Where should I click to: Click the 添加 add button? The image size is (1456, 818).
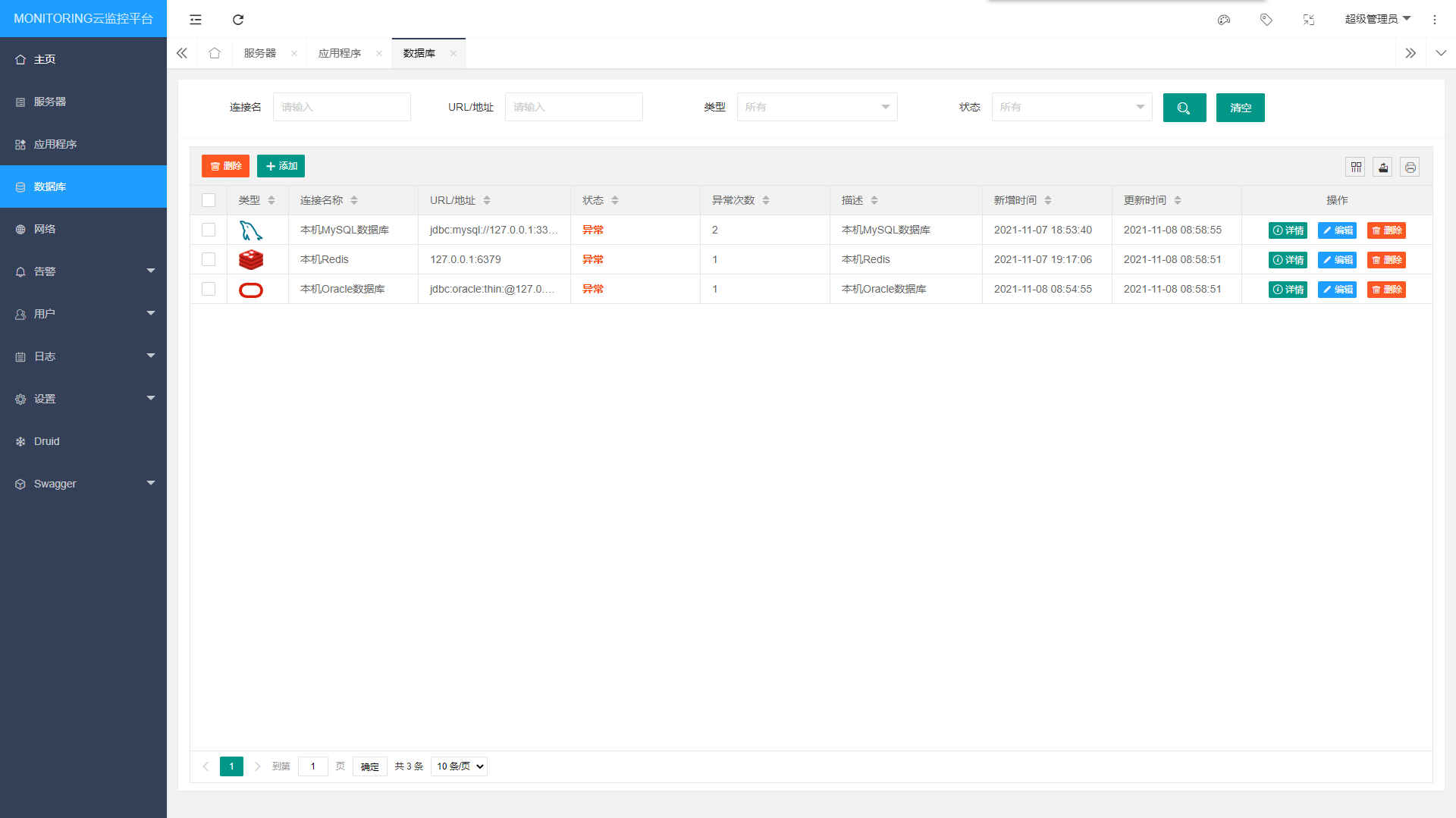(x=281, y=166)
